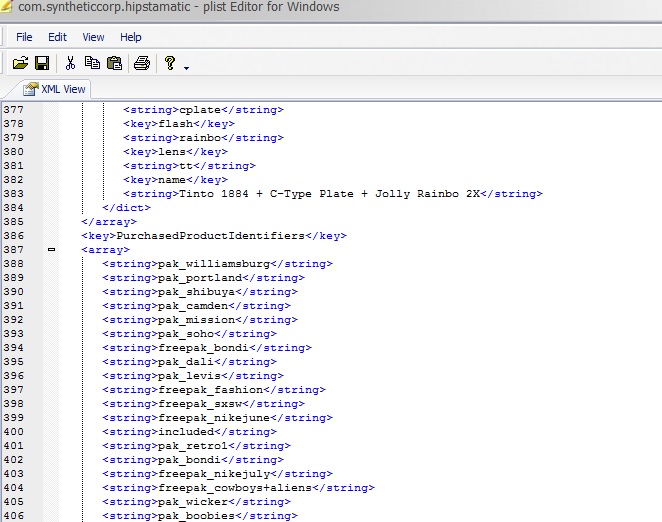
Task: Click the Copy toolbar icon
Action: [92, 63]
